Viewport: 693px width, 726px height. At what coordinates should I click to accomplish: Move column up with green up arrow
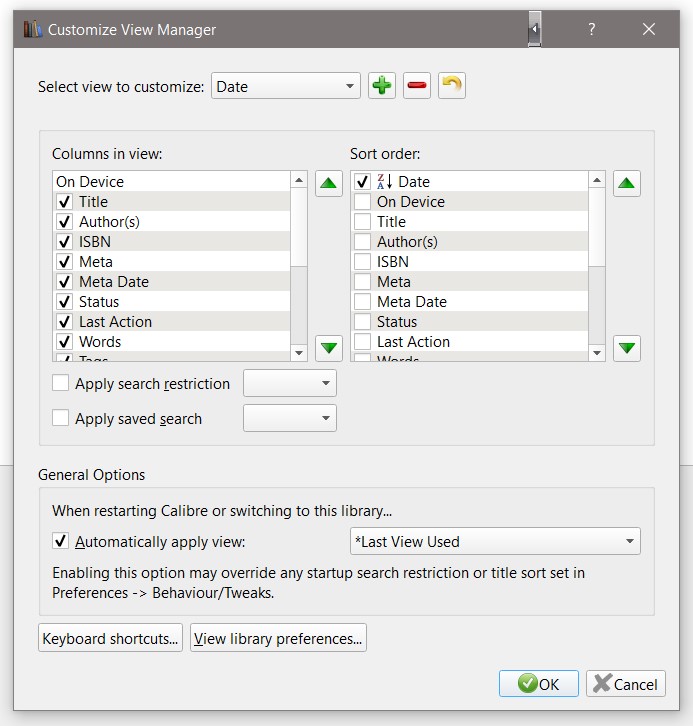point(329,184)
